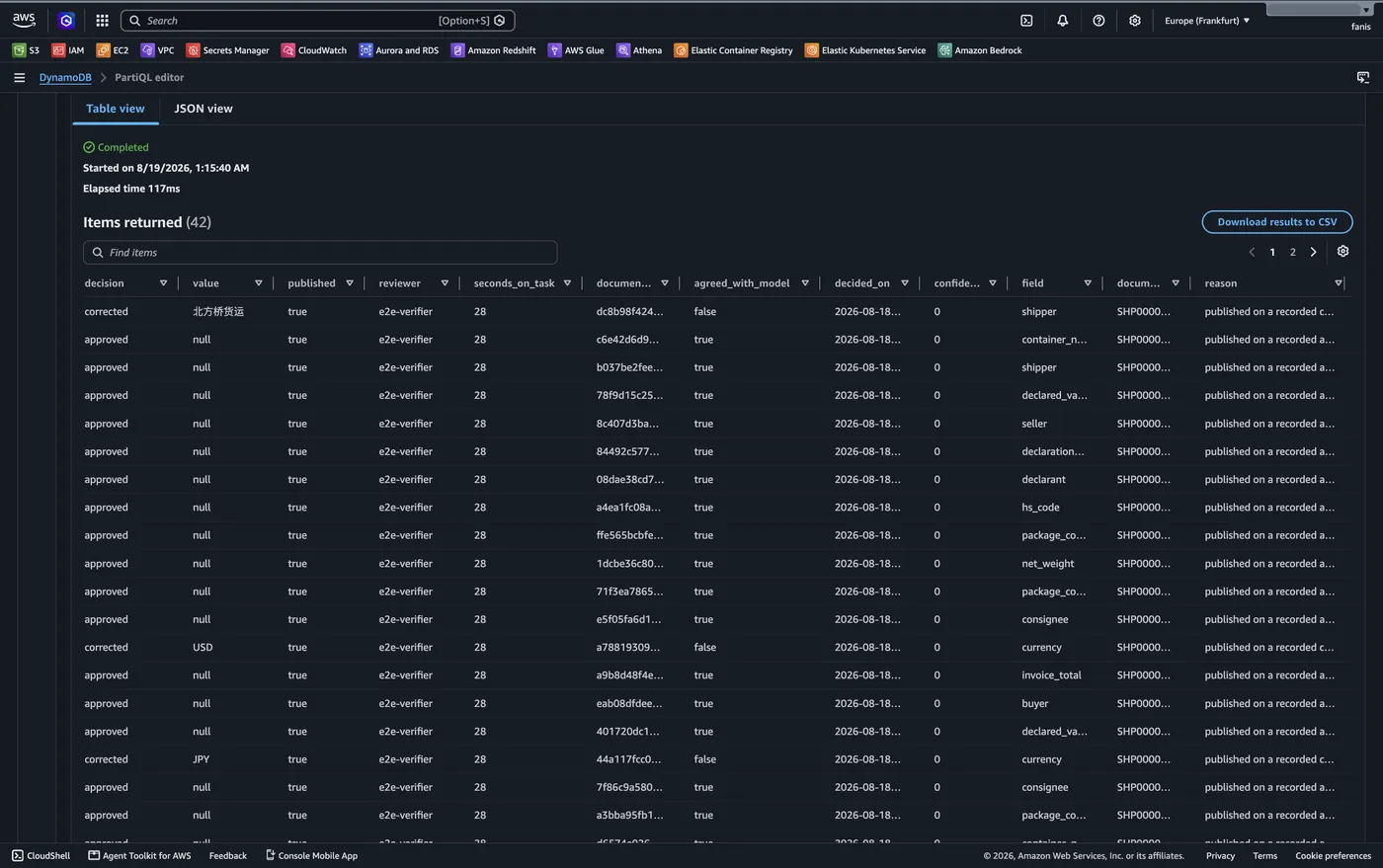Open CloudWatch shortcut
This screenshot has width=1383, height=868.
[x=314, y=50]
